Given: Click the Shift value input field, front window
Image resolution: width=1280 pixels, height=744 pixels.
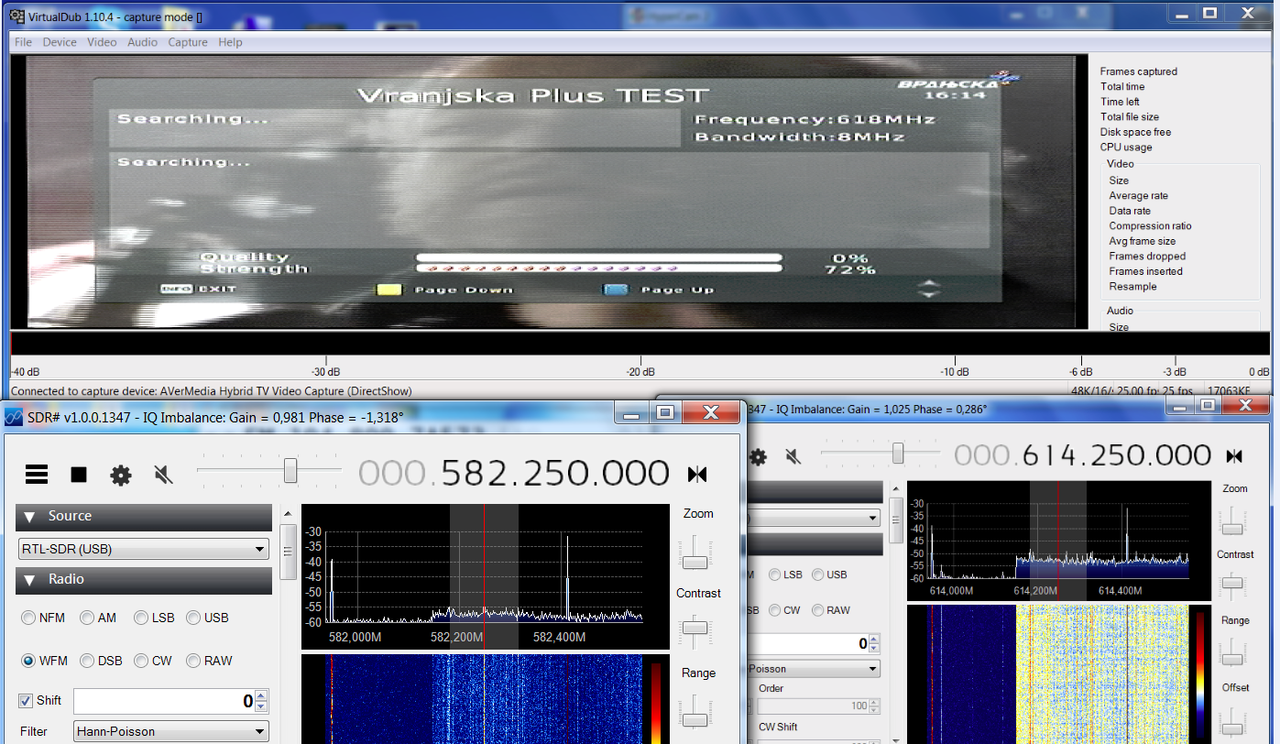Looking at the screenshot, I should tap(164, 701).
